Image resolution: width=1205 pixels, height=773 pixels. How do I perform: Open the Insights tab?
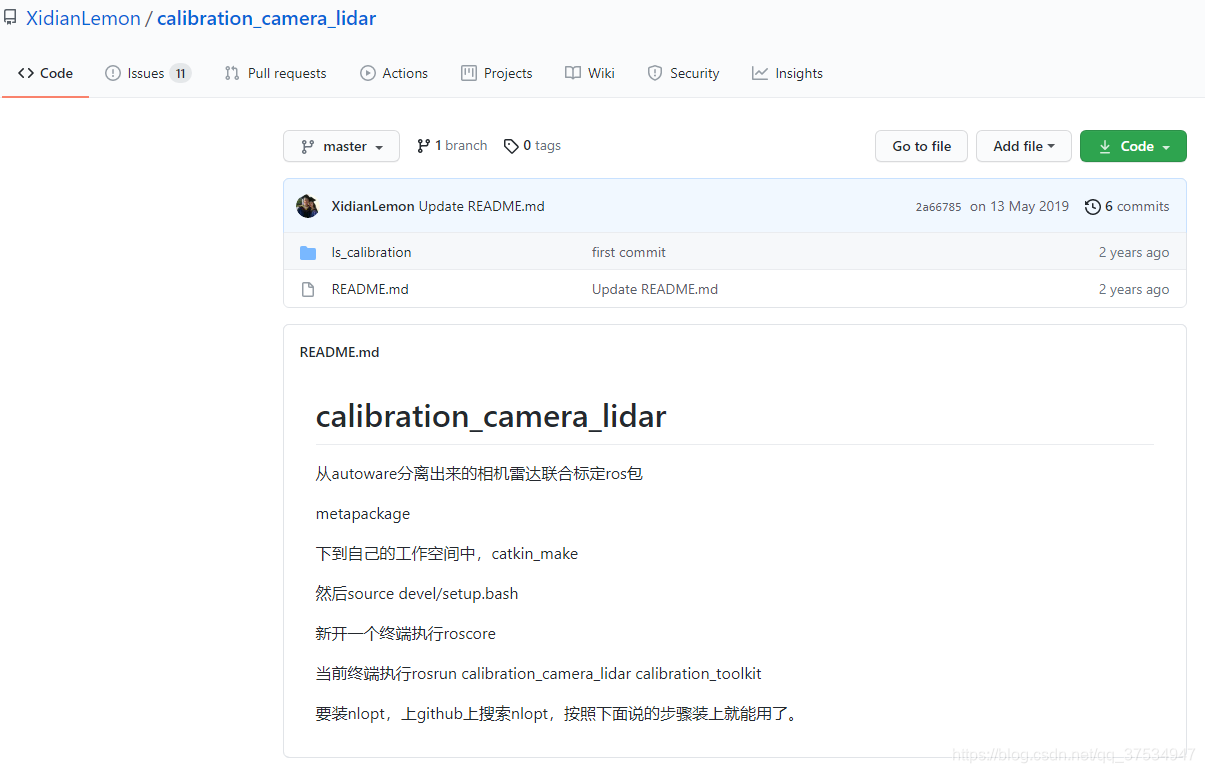[x=788, y=73]
